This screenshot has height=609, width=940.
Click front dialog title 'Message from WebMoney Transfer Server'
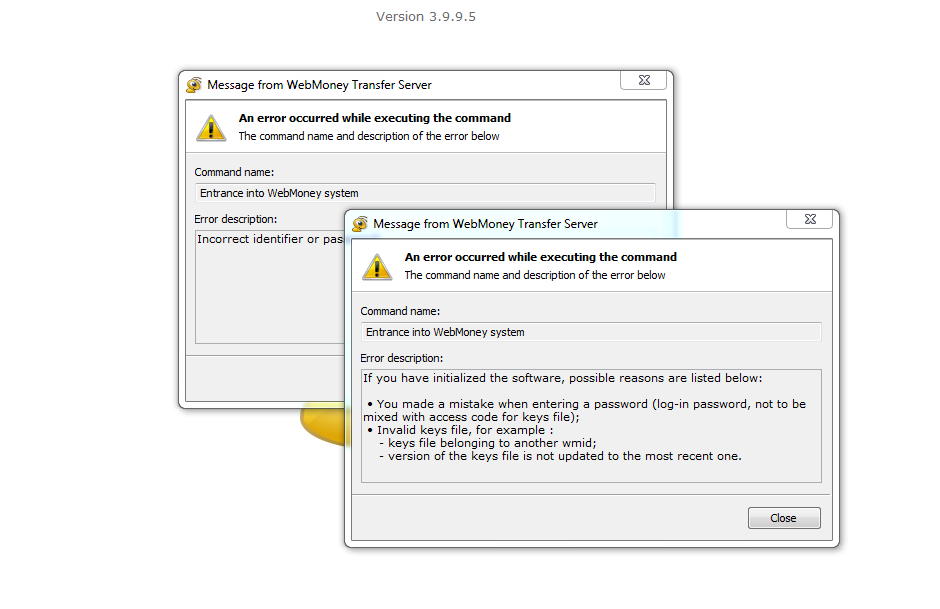click(485, 224)
